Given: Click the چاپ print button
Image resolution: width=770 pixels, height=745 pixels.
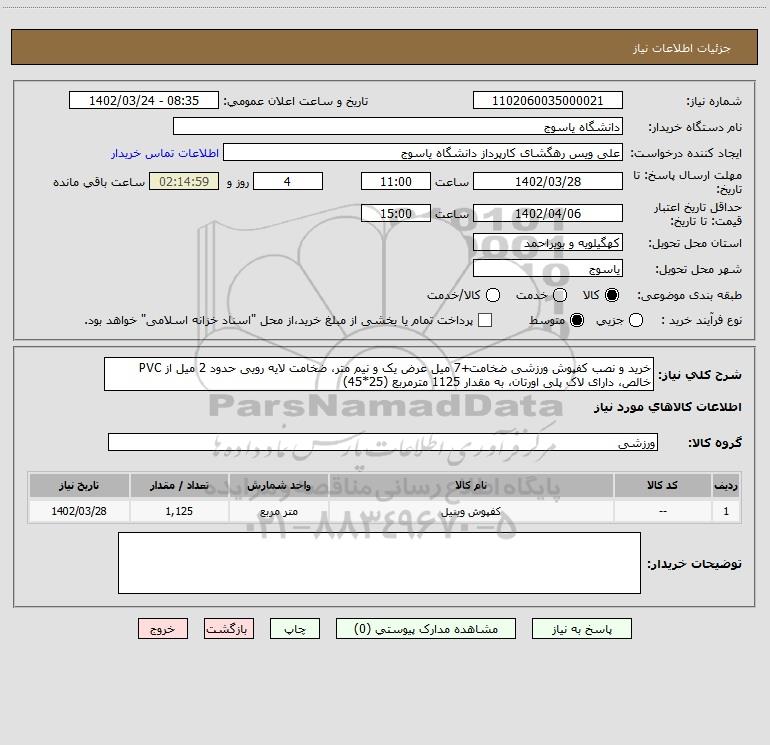Looking at the screenshot, I should [295, 629].
